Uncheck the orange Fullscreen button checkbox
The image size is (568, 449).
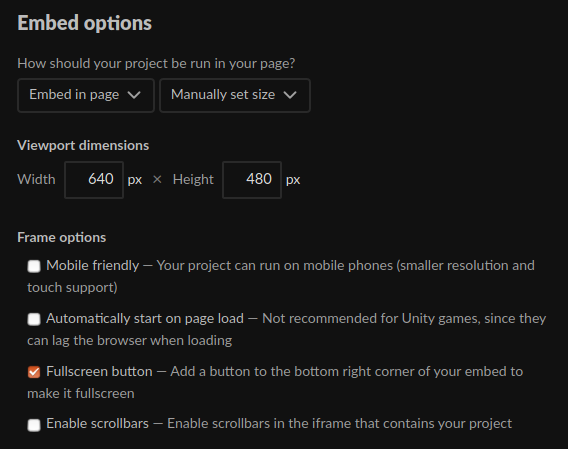point(34,372)
